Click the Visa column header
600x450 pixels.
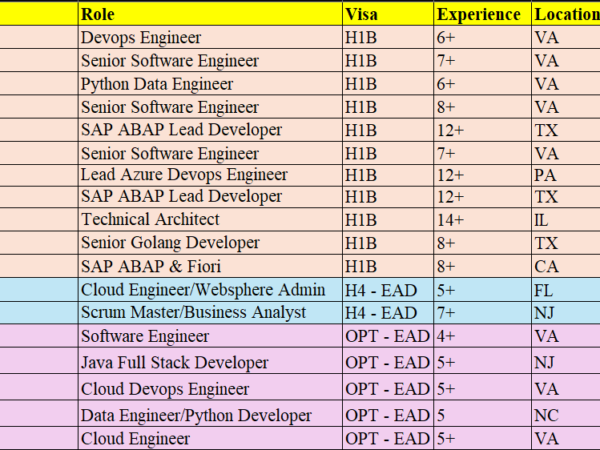(x=386, y=14)
